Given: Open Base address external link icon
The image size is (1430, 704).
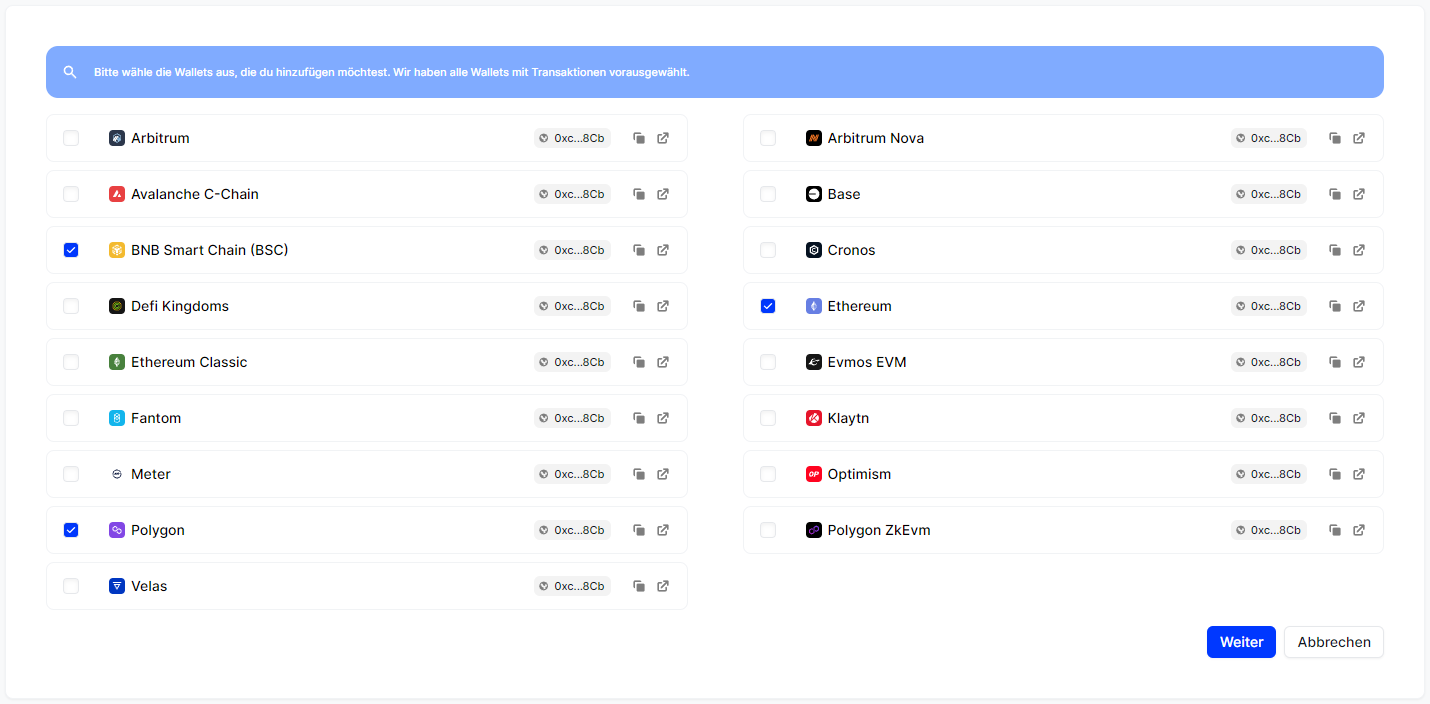Looking at the screenshot, I should pos(1359,194).
